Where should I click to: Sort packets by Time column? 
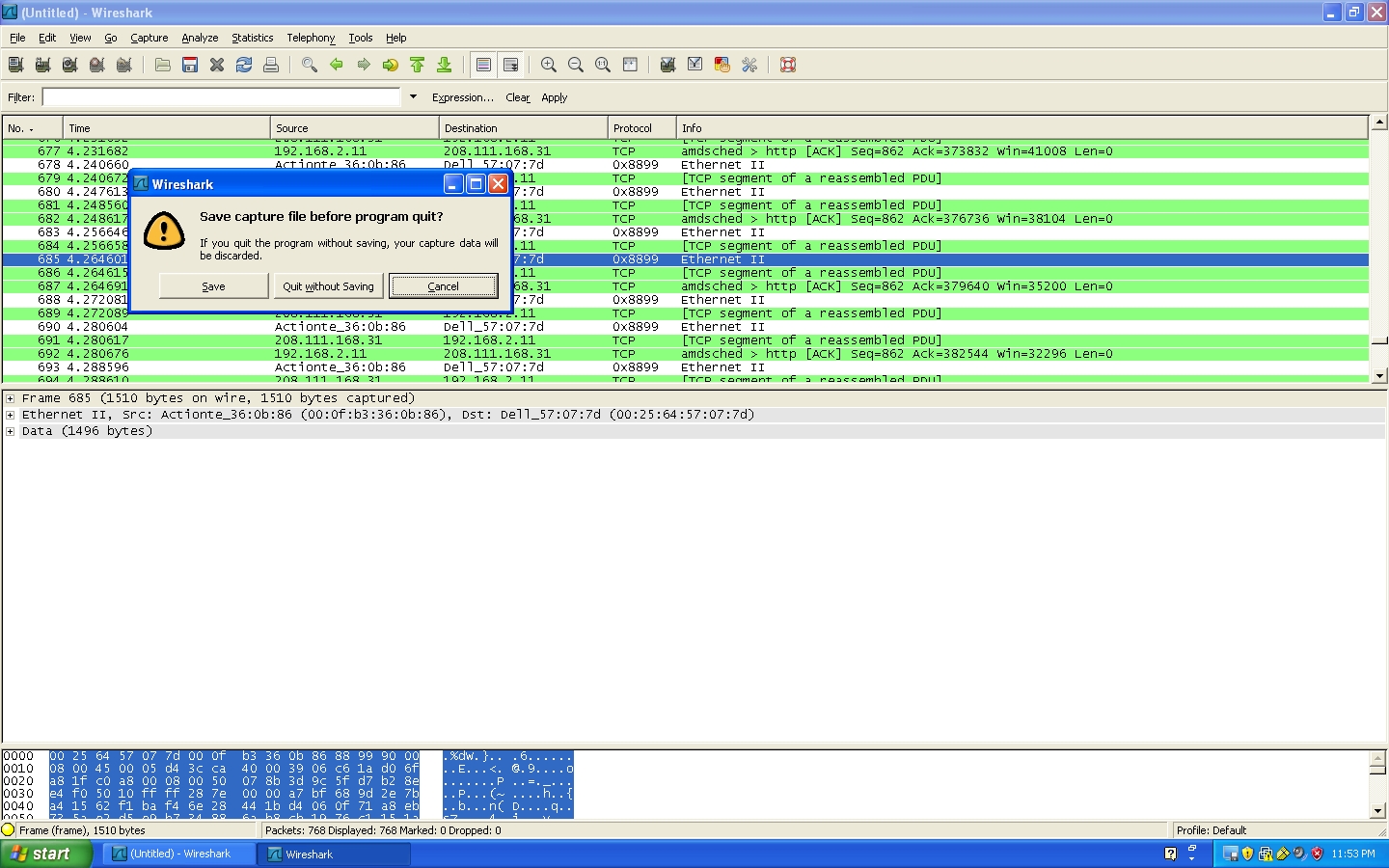[167, 127]
